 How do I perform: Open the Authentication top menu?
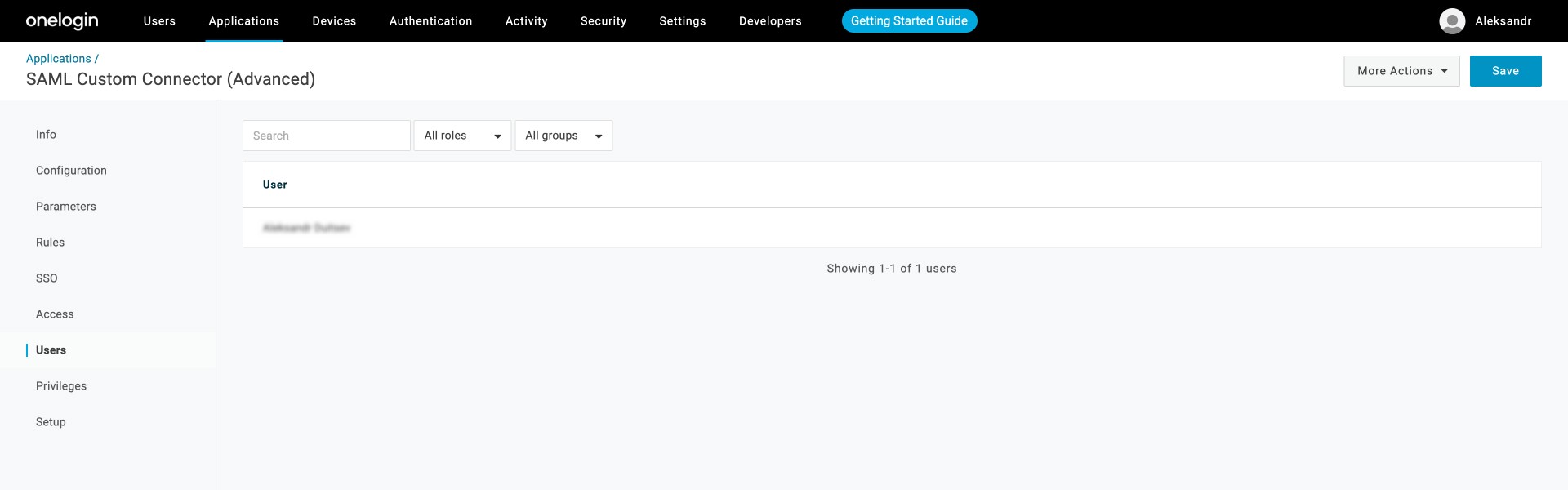[x=430, y=21]
